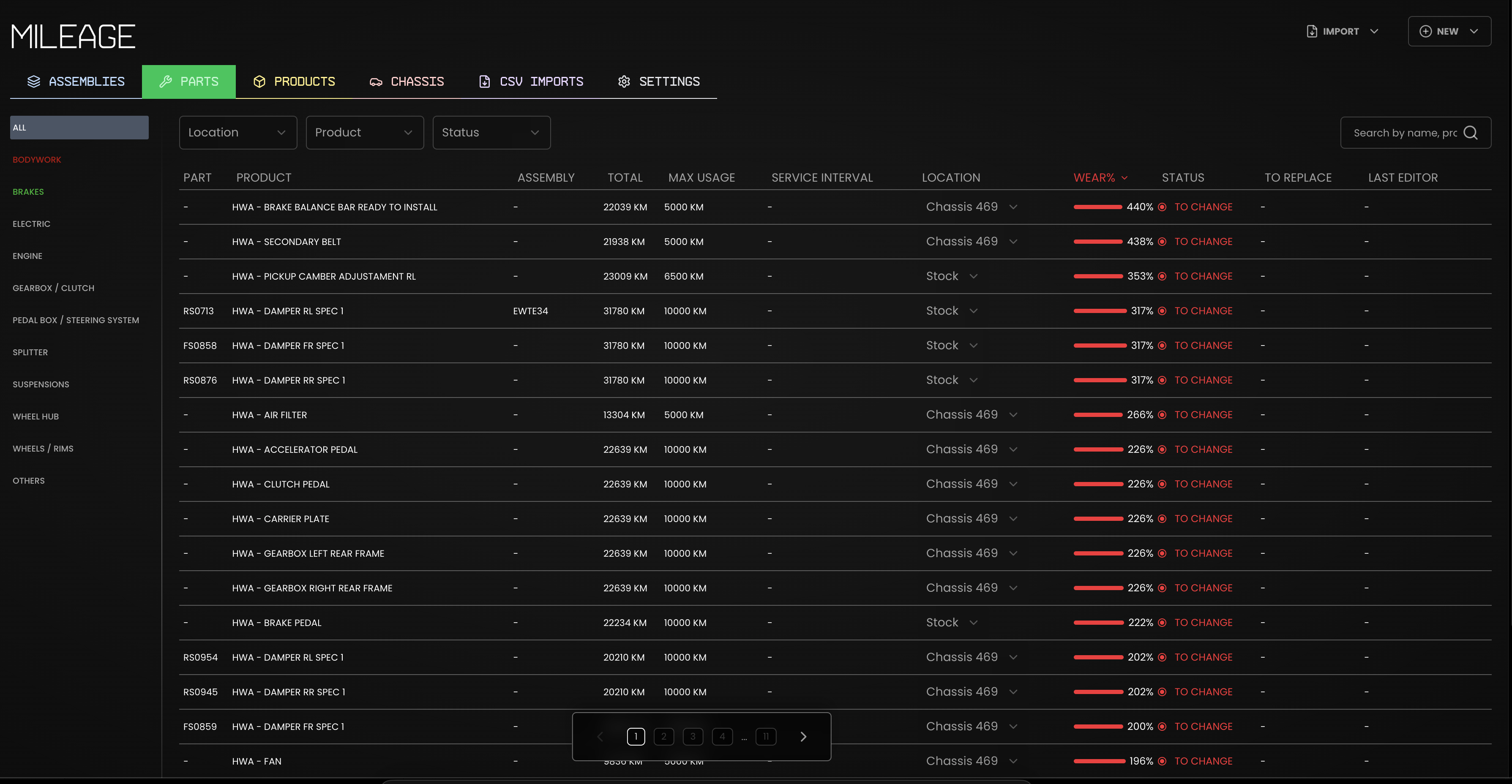Select the BRAKES category in sidebar

[28, 192]
